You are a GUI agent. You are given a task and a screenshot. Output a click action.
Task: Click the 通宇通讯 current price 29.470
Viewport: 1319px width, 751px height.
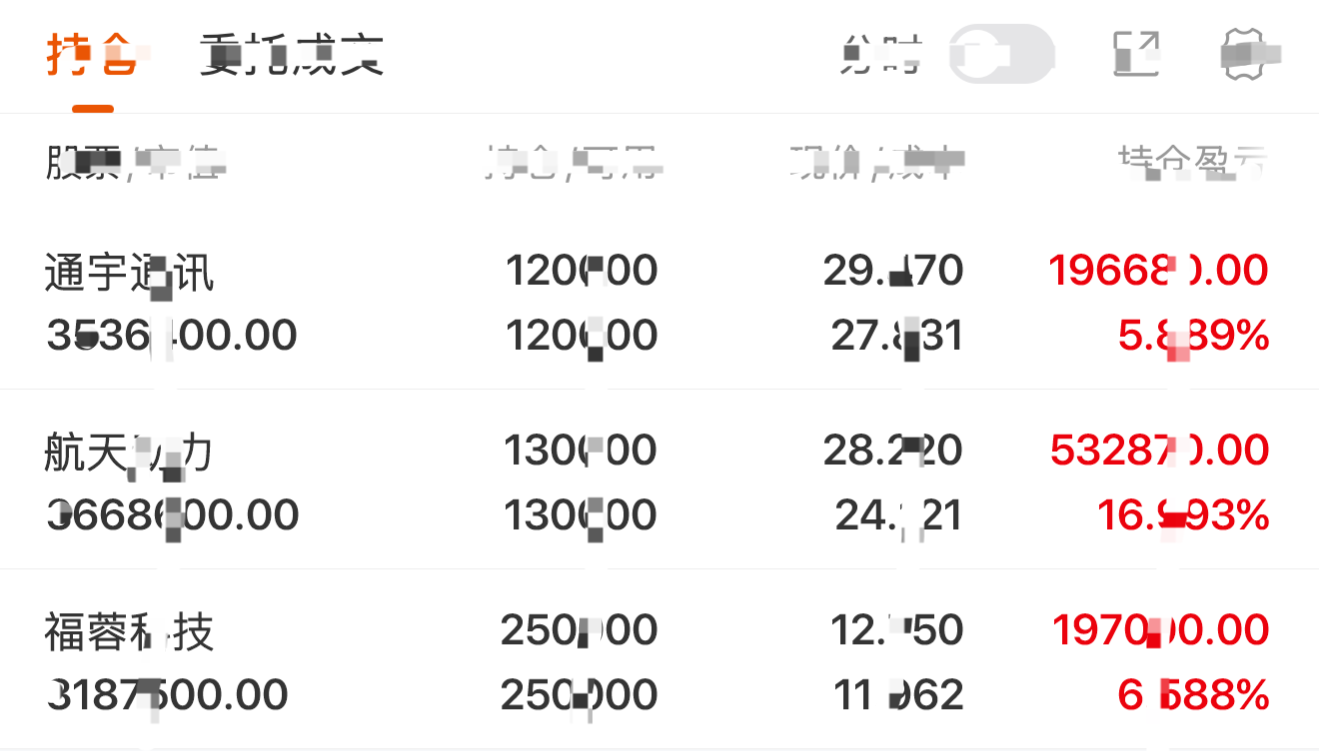click(x=893, y=270)
